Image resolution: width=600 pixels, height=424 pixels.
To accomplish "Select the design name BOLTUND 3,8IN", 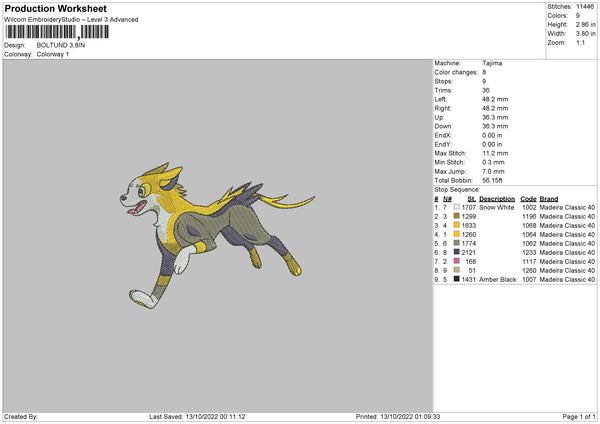I will tap(60, 45).
